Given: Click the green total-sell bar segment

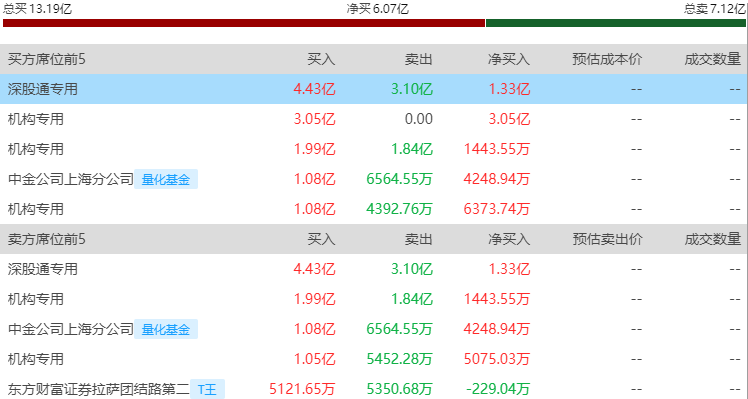Looking at the screenshot, I should [x=615, y=23].
